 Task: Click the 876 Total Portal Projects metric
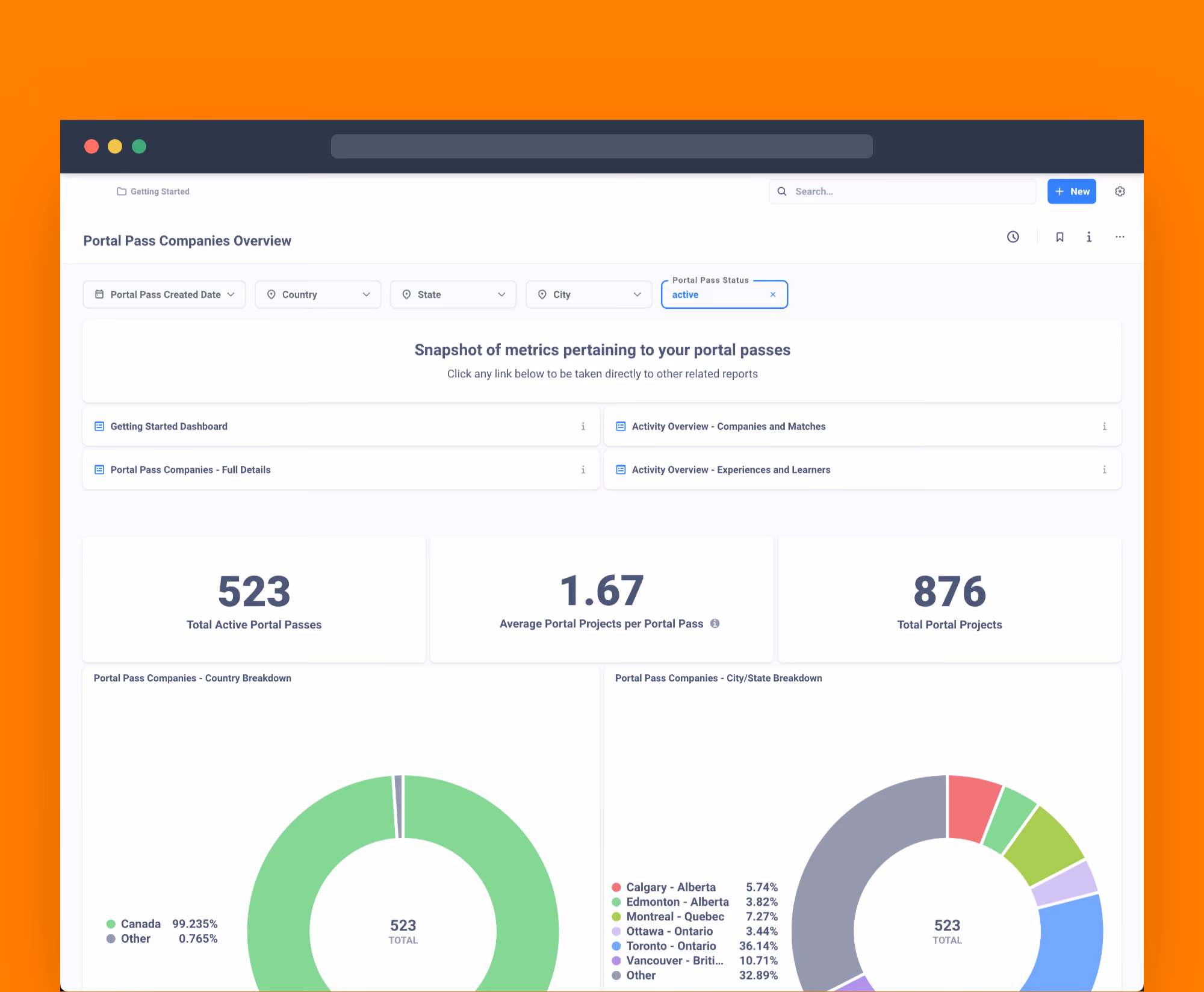(950, 591)
